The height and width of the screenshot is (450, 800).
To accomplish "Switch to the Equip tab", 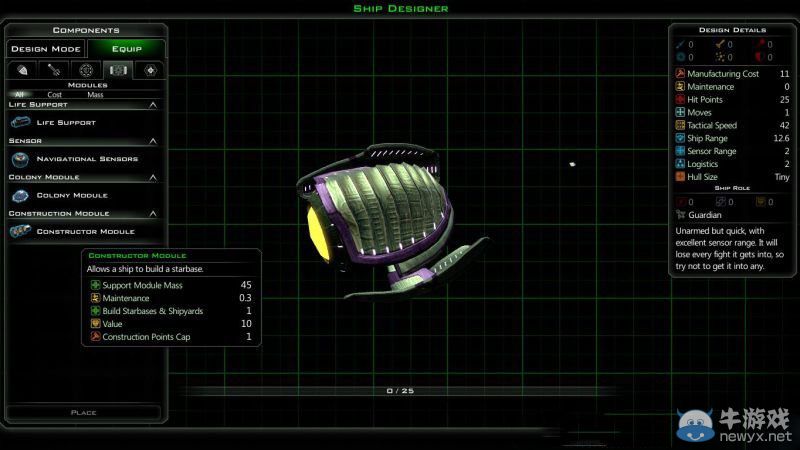I will 127,49.
